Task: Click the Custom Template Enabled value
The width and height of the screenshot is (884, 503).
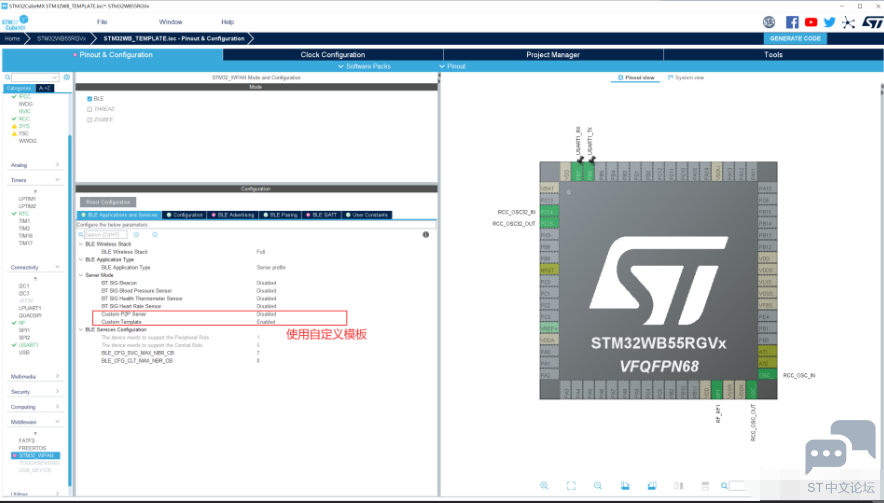Action: click(266, 321)
